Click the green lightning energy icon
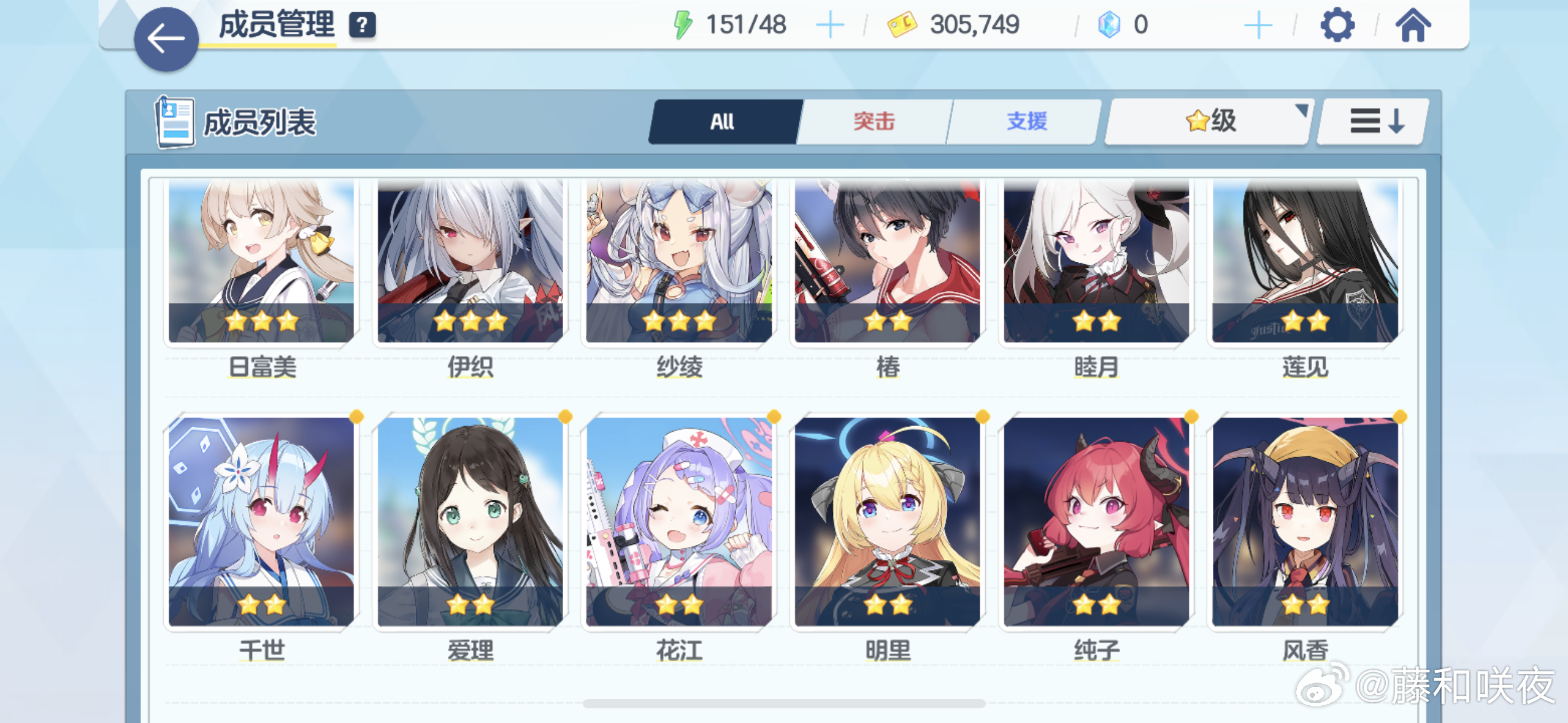The height and width of the screenshot is (723, 1568). tap(683, 25)
